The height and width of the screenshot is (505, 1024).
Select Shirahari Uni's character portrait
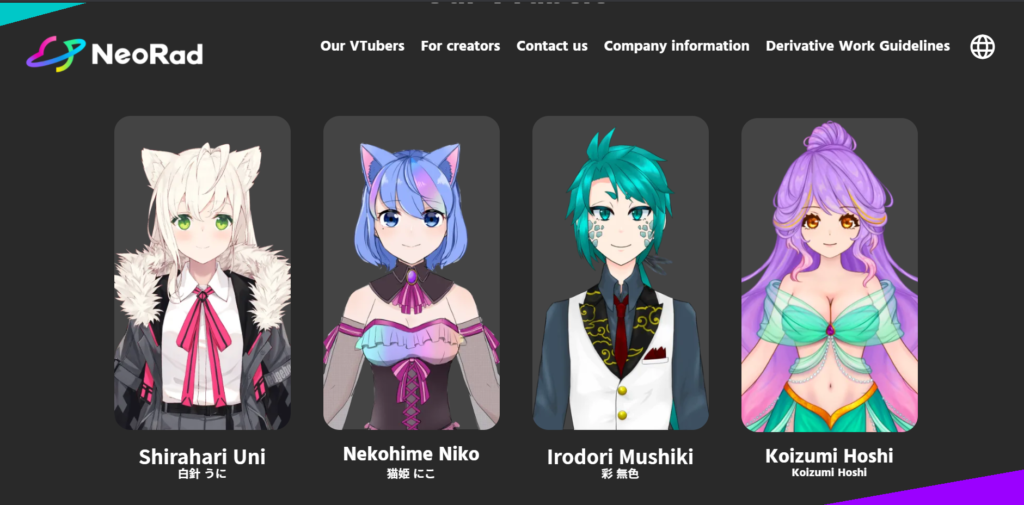coord(202,273)
